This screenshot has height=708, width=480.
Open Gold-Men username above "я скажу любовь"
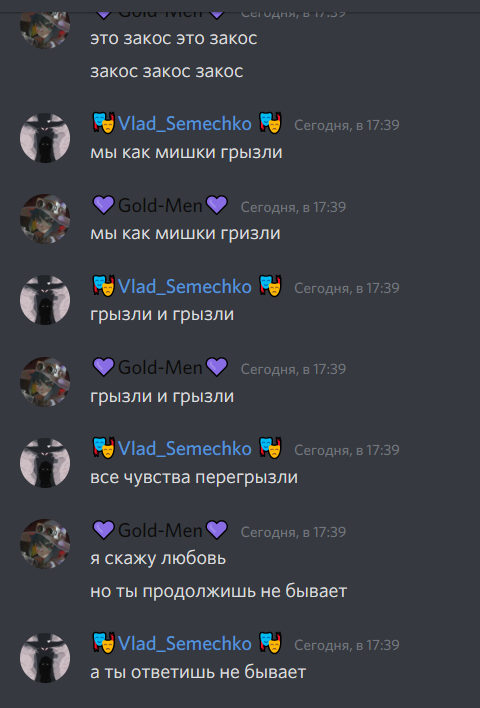[160, 531]
